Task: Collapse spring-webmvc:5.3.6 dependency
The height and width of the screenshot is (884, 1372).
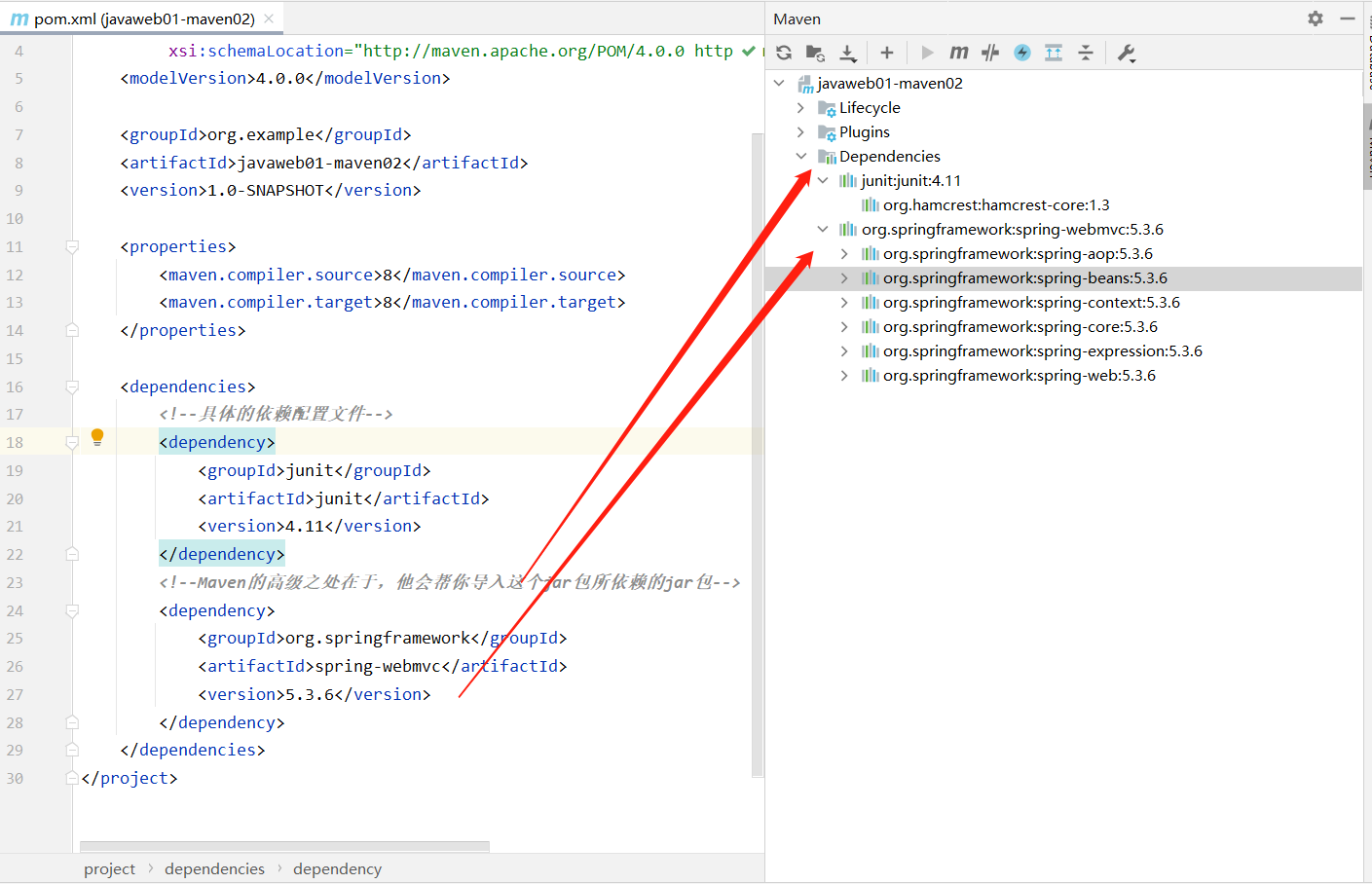Action: pos(823,230)
